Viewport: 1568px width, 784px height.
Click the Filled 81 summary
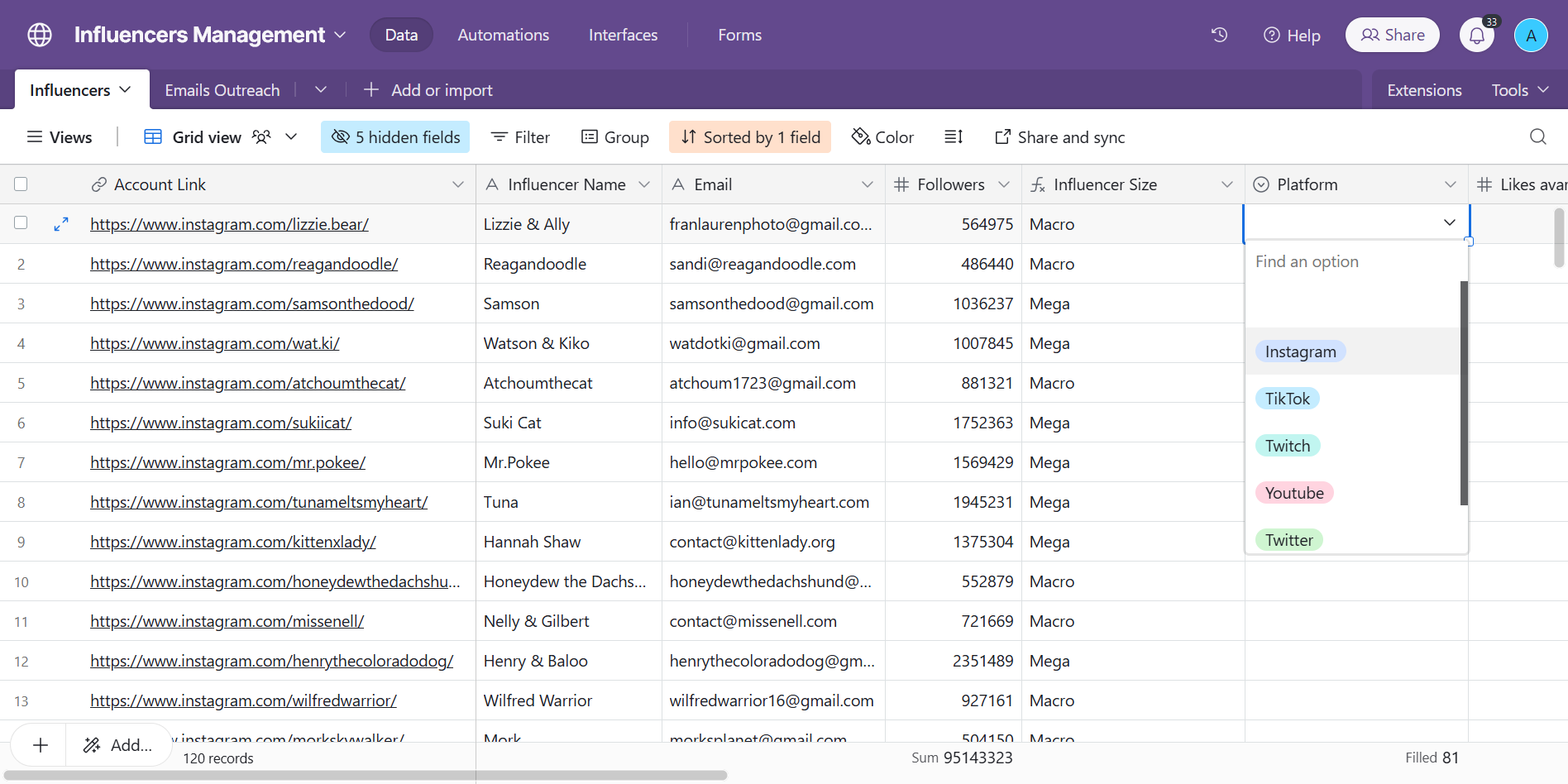(x=1432, y=758)
